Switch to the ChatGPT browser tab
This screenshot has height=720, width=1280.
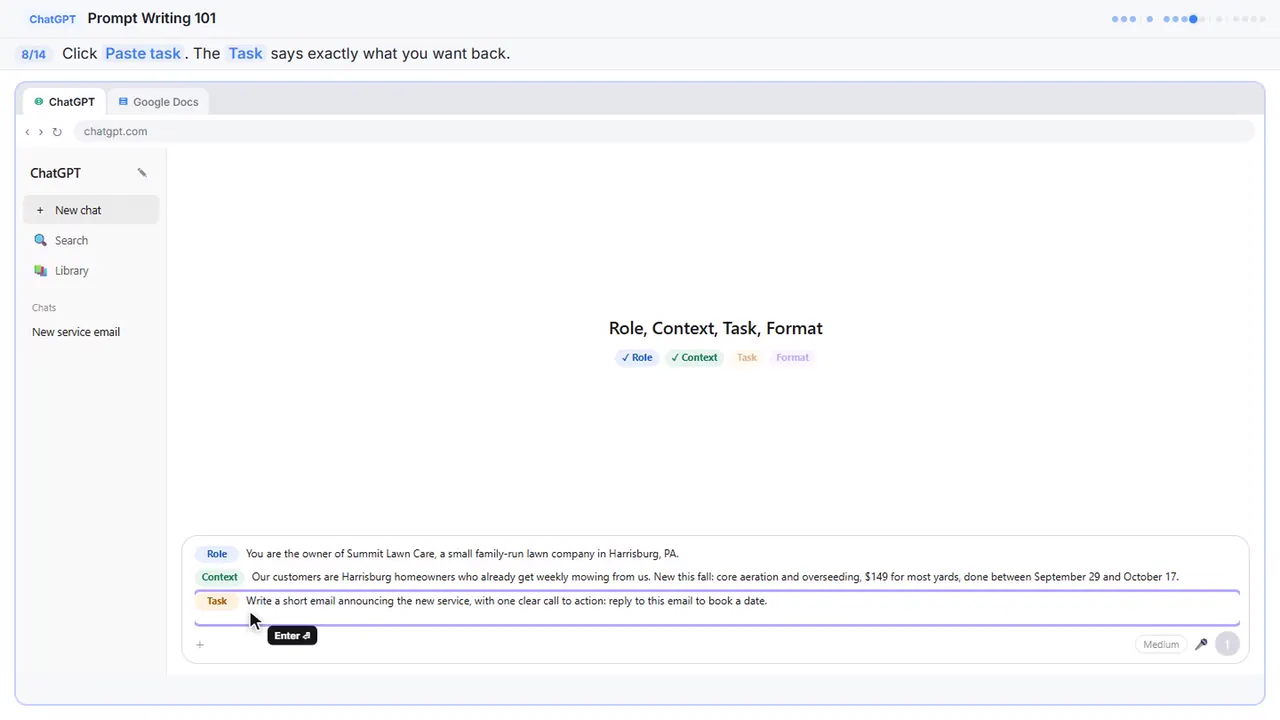(65, 102)
